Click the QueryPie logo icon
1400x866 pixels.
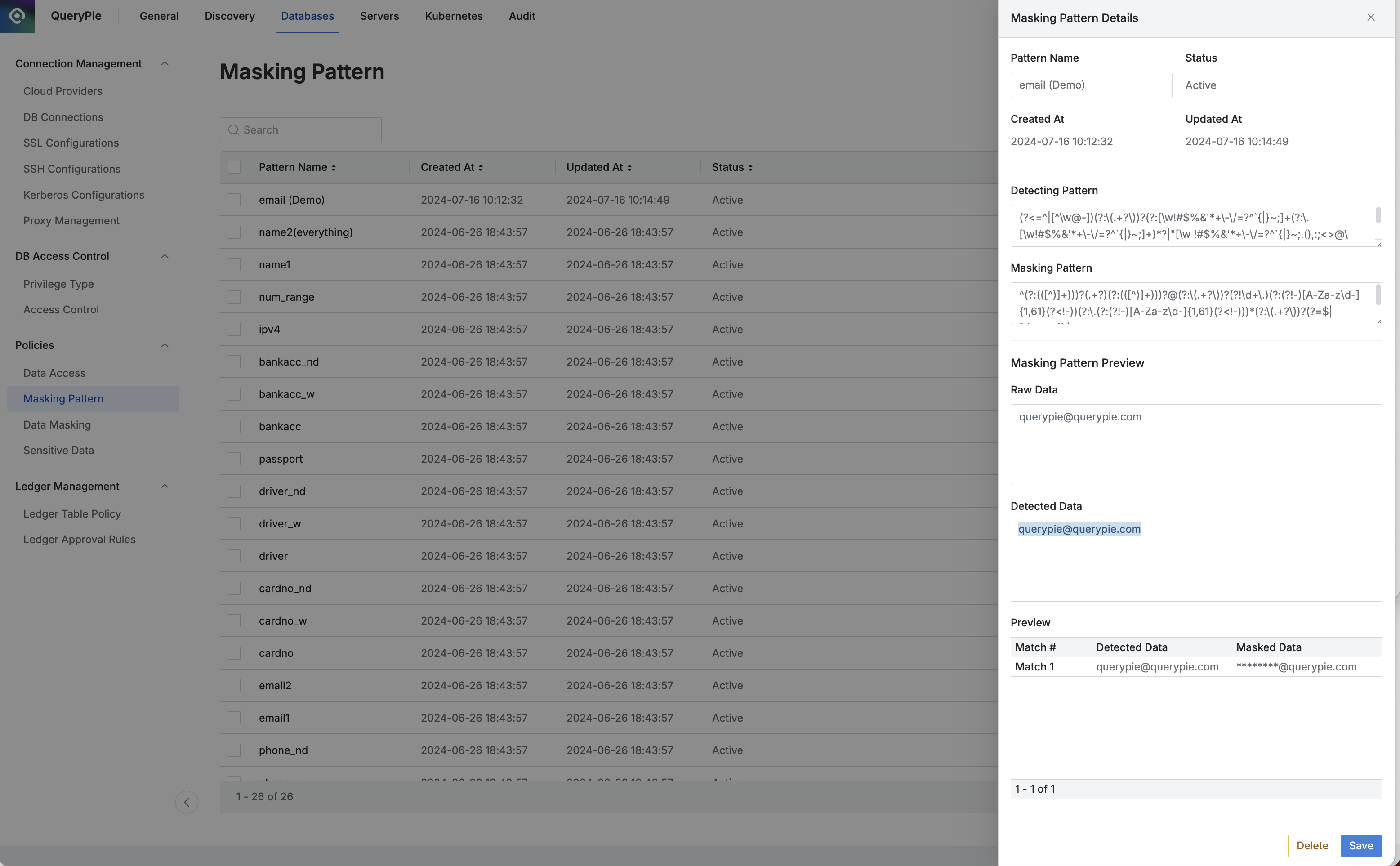[x=17, y=16]
